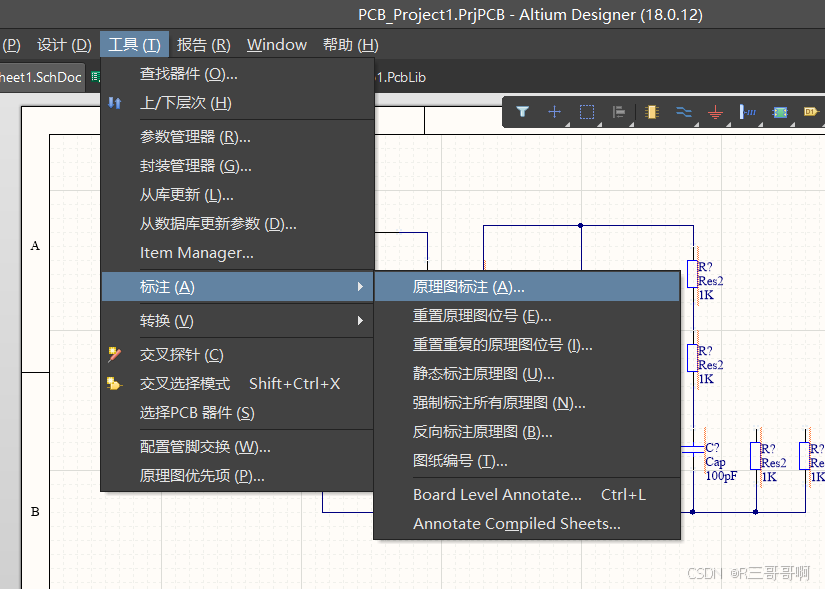
Task: Click the up/down hierarchy arrows icon
Action: [x=115, y=103]
